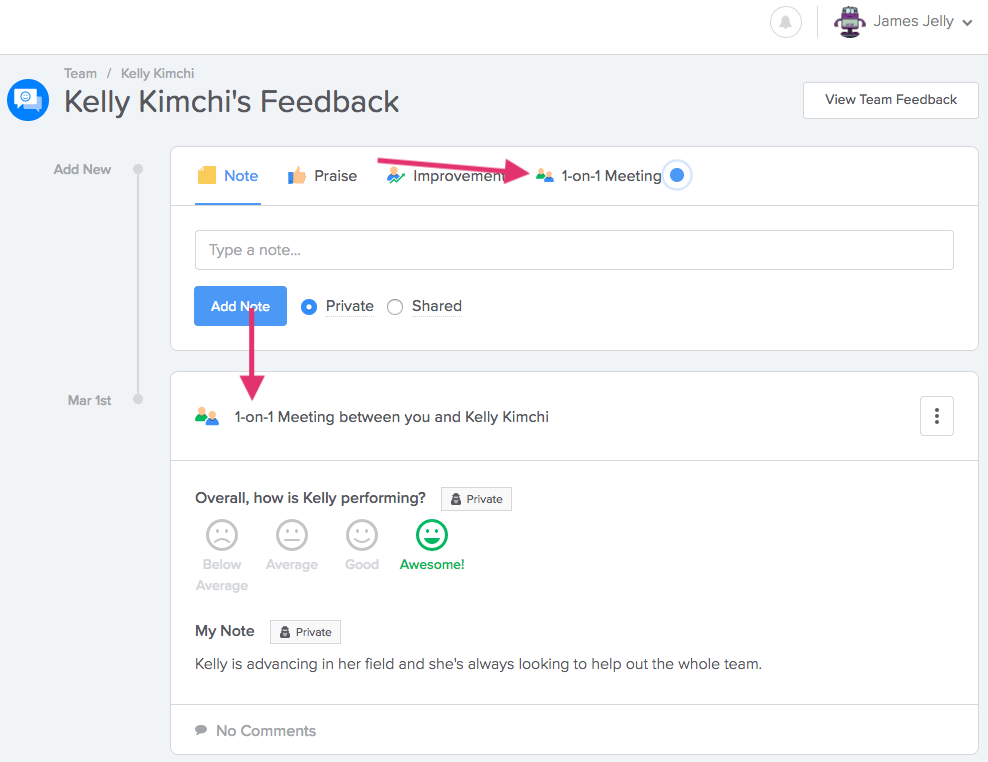The image size is (988, 762).
Task: Toggle Private lock badge next to My Note
Action: [x=306, y=632]
